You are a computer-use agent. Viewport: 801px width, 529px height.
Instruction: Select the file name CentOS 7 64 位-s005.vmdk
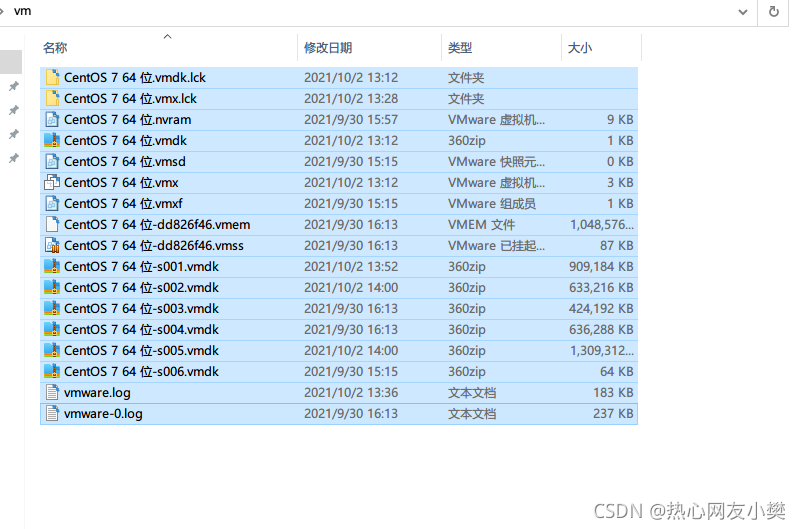142,350
